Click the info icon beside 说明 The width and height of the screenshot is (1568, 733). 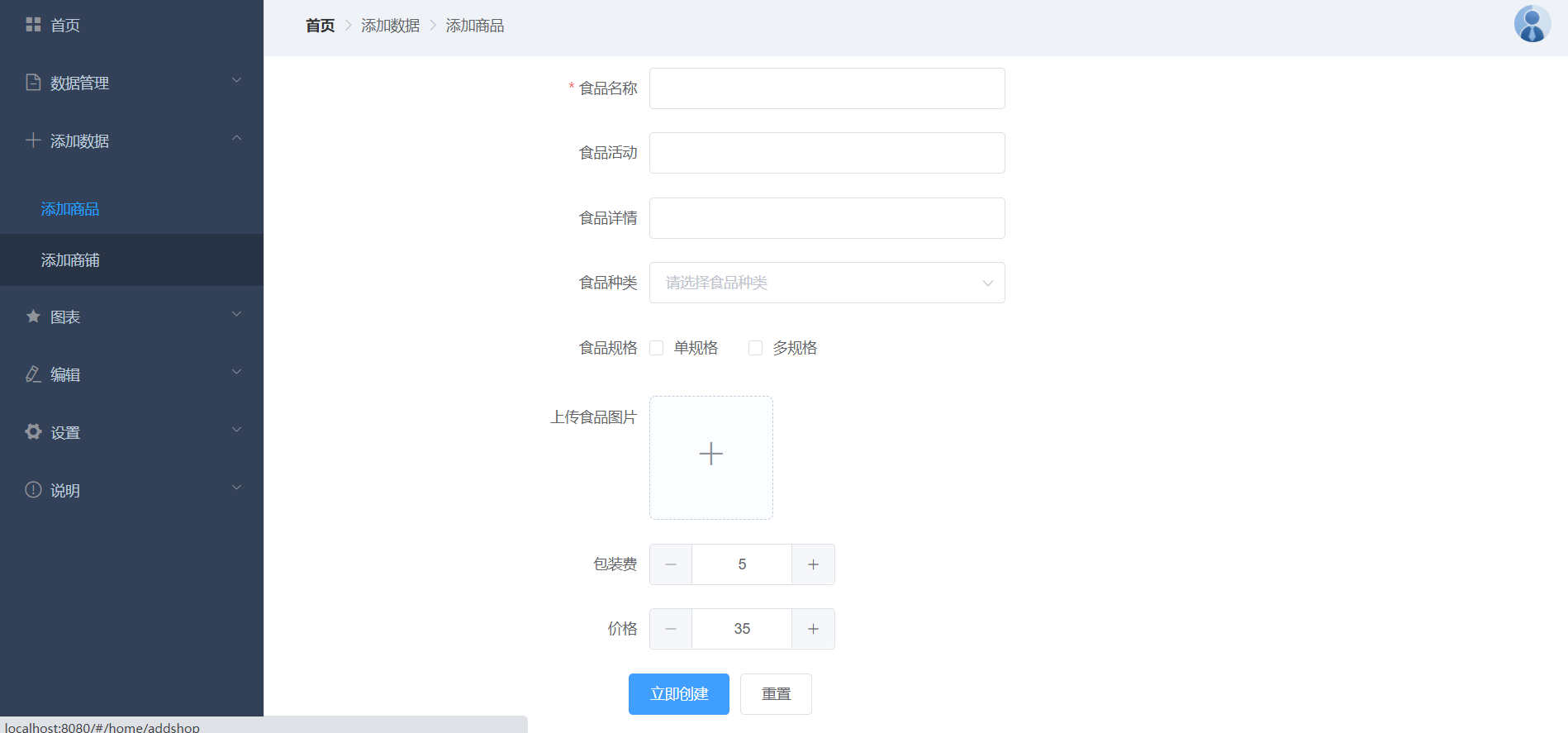pyautogui.click(x=33, y=489)
